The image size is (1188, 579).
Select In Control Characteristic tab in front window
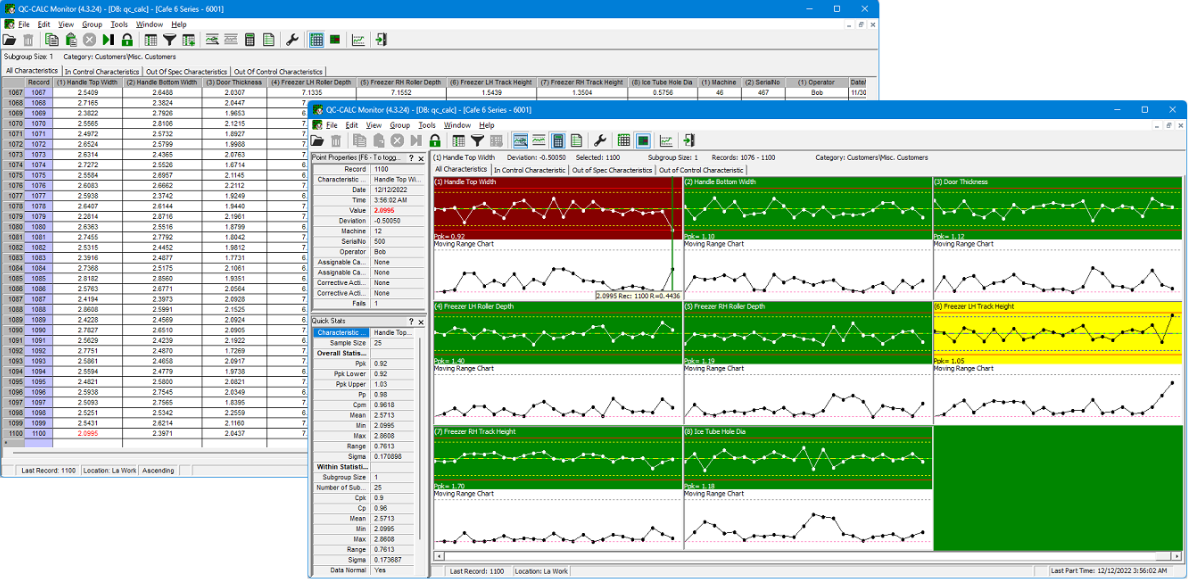click(x=530, y=170)
